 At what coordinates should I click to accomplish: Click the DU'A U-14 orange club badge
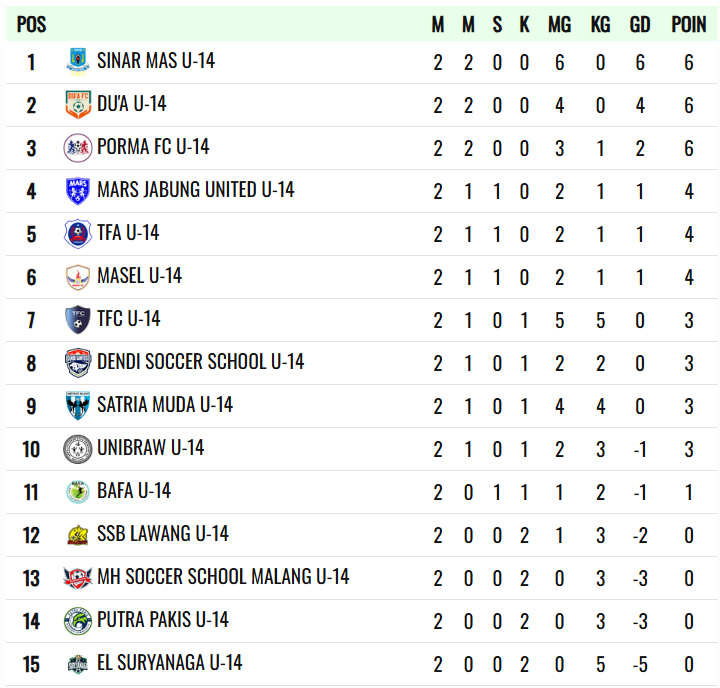pos(78,104)
